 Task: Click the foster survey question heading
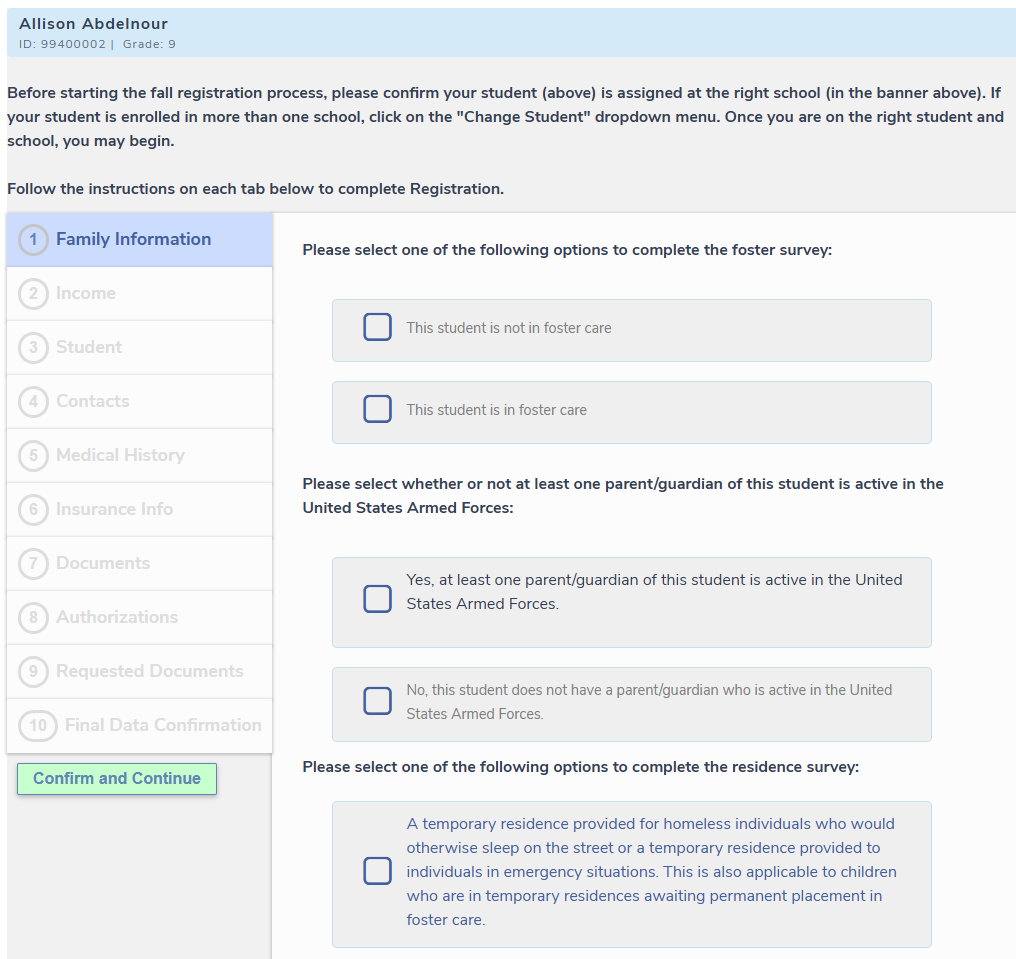click(x=567, y=250)
